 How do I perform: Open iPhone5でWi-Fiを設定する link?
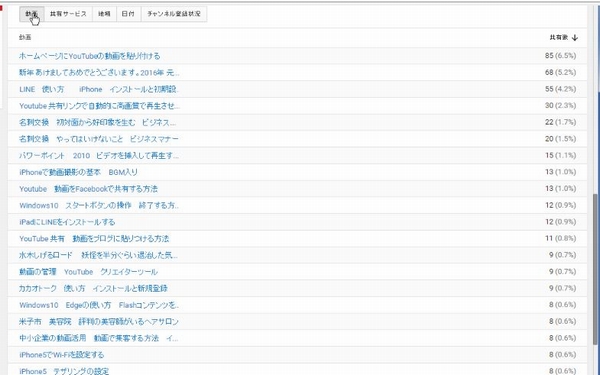(62, 355)
